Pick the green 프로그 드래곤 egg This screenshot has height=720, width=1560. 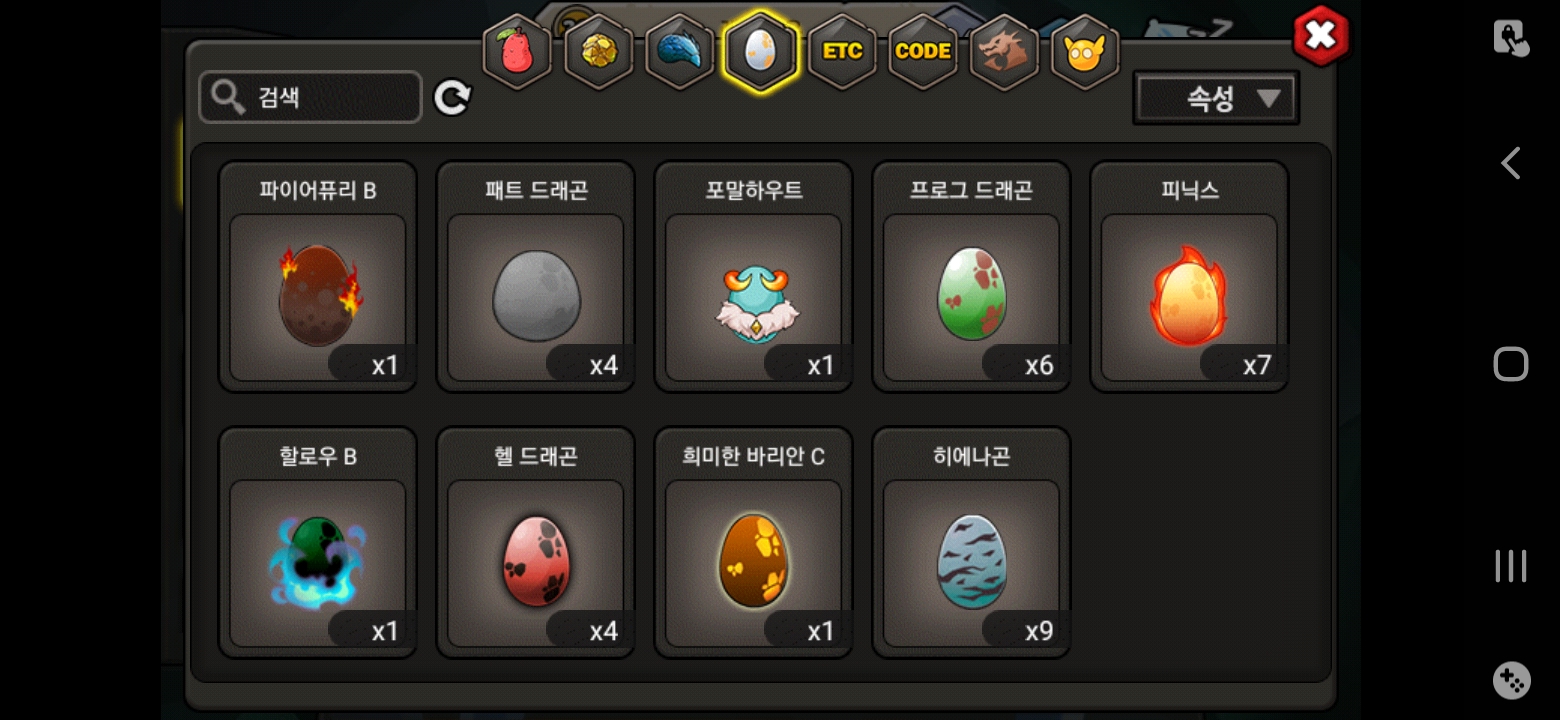pyautogui.click(x=972, y=276)
